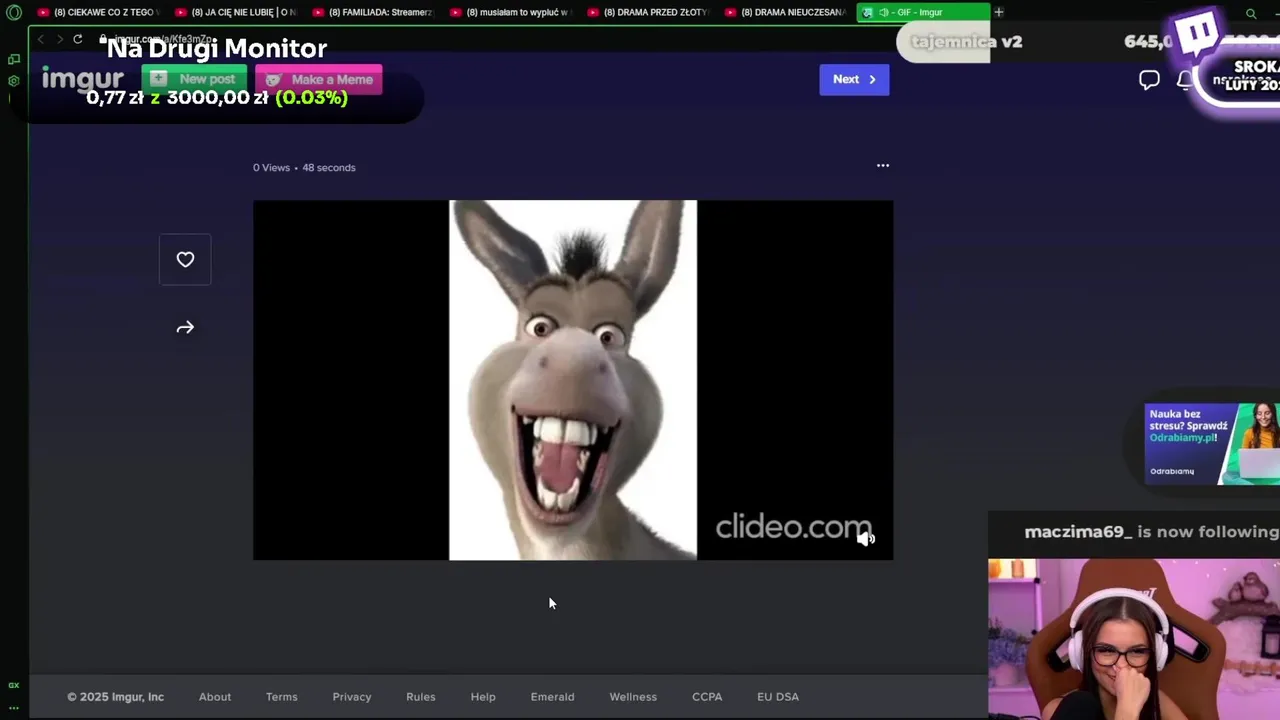Open a new browser tab with the plus
The width and height of the screenshot is (1280, 720).
[x=998, y=12]
